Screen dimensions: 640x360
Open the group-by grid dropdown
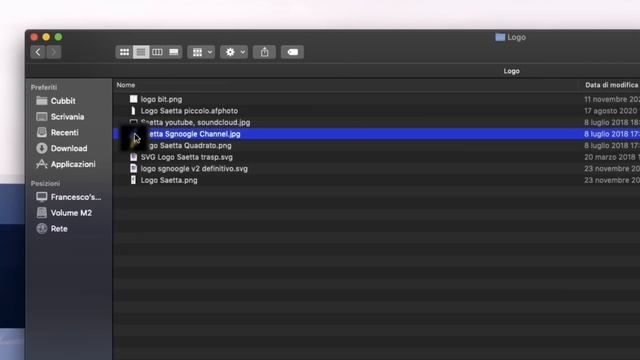201,52
